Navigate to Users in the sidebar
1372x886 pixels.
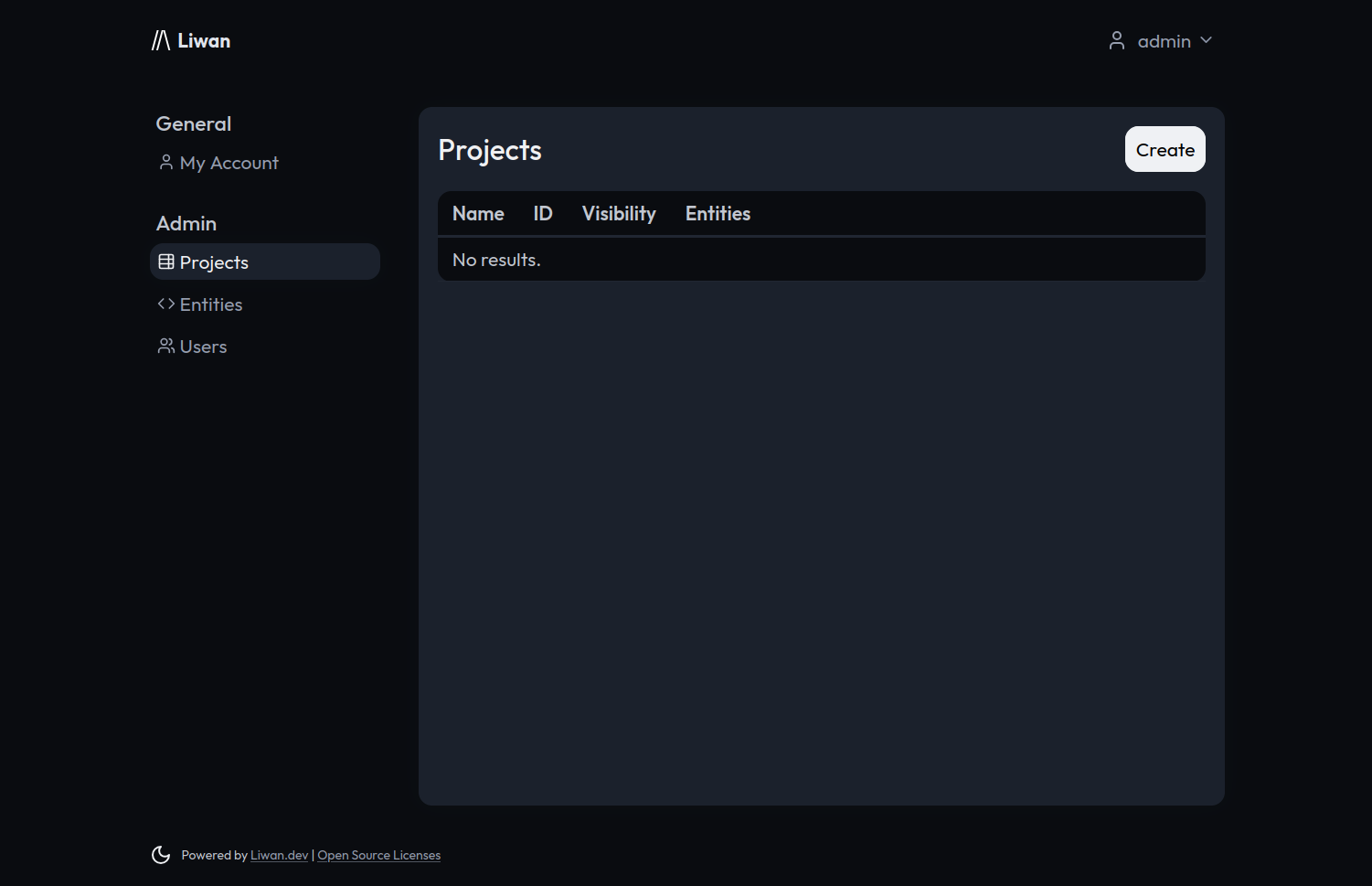tap(203, 347)
